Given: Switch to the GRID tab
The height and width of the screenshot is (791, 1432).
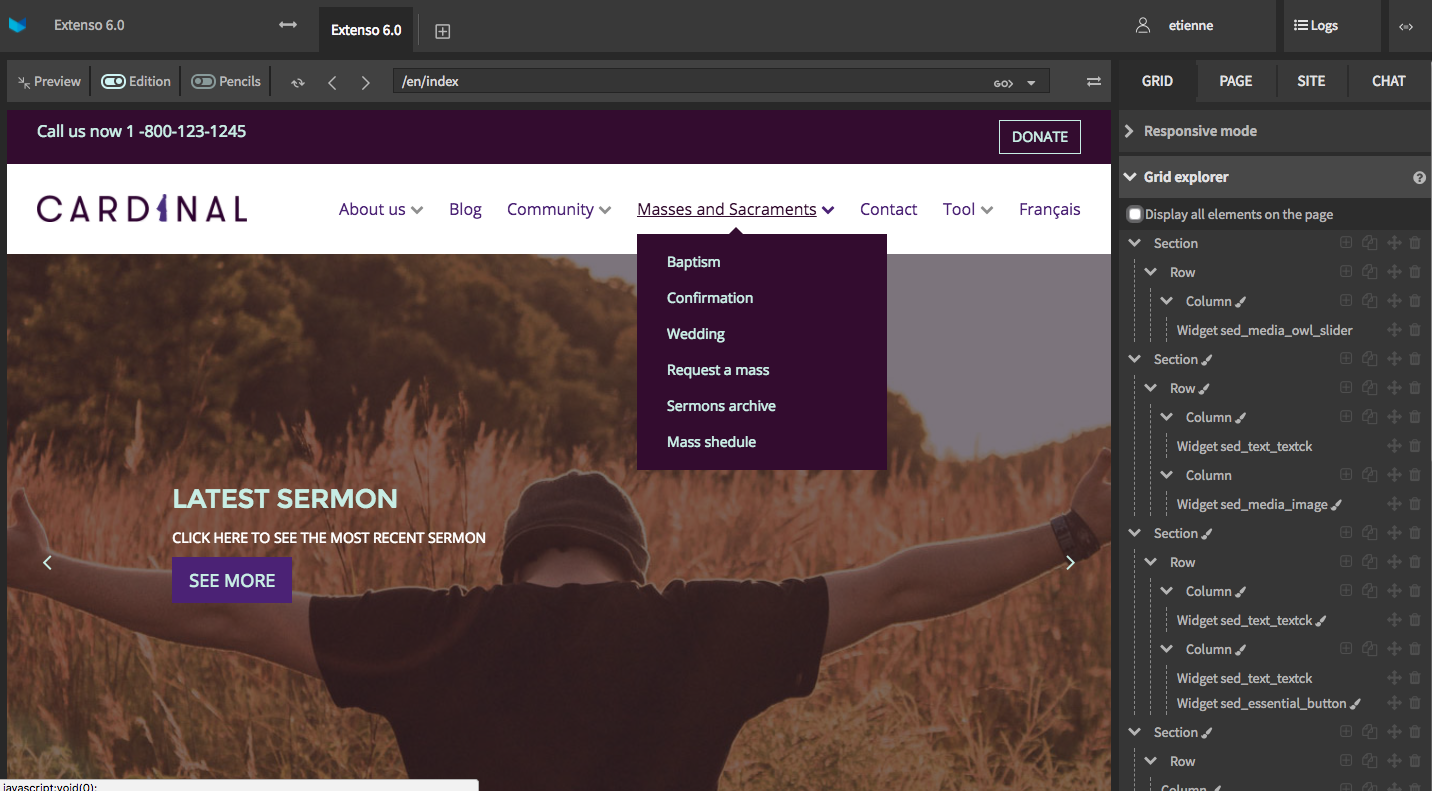Looking at the screenshot, I should pyautogui.click(x=1157, y=81).
